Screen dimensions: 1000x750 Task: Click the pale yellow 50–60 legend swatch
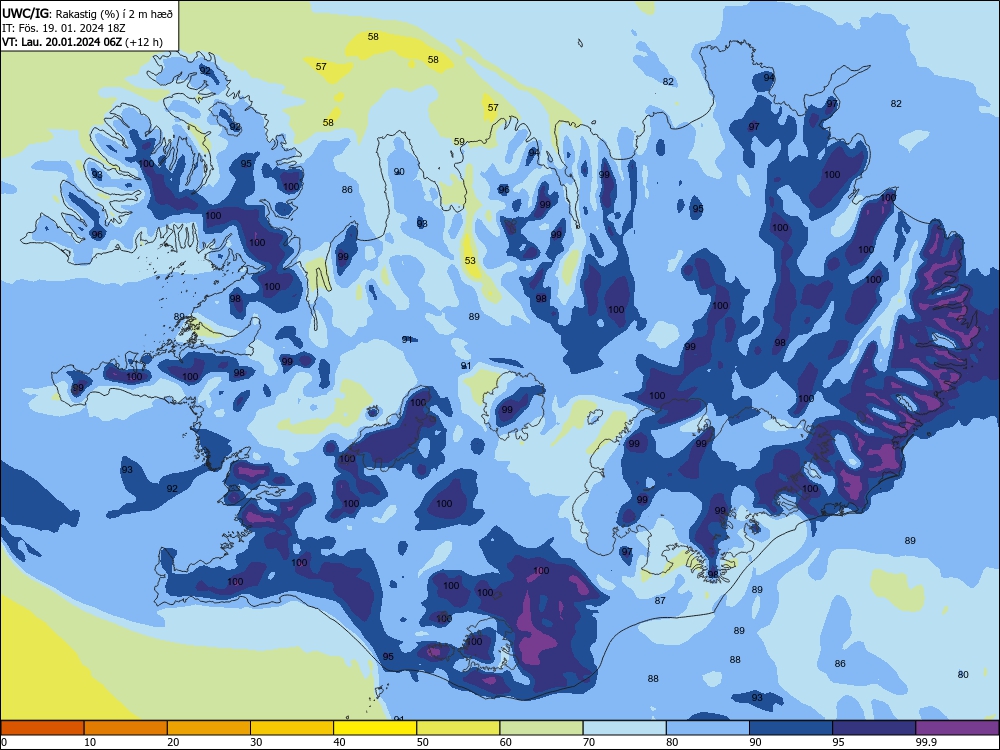click(458, 728)
